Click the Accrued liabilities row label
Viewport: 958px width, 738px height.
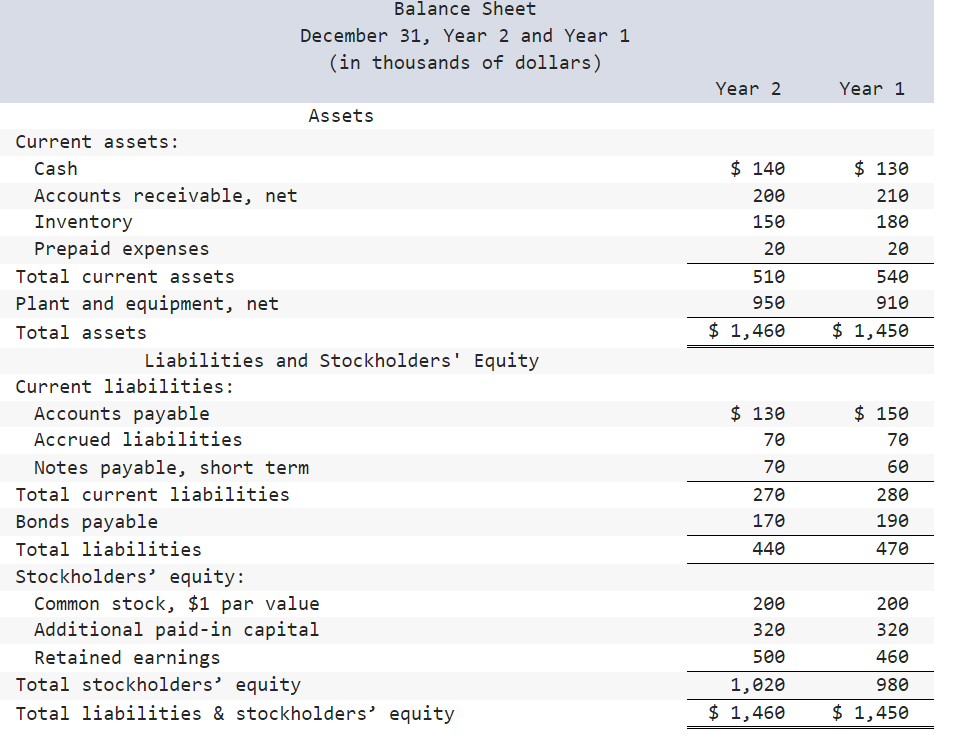[140, 439]
